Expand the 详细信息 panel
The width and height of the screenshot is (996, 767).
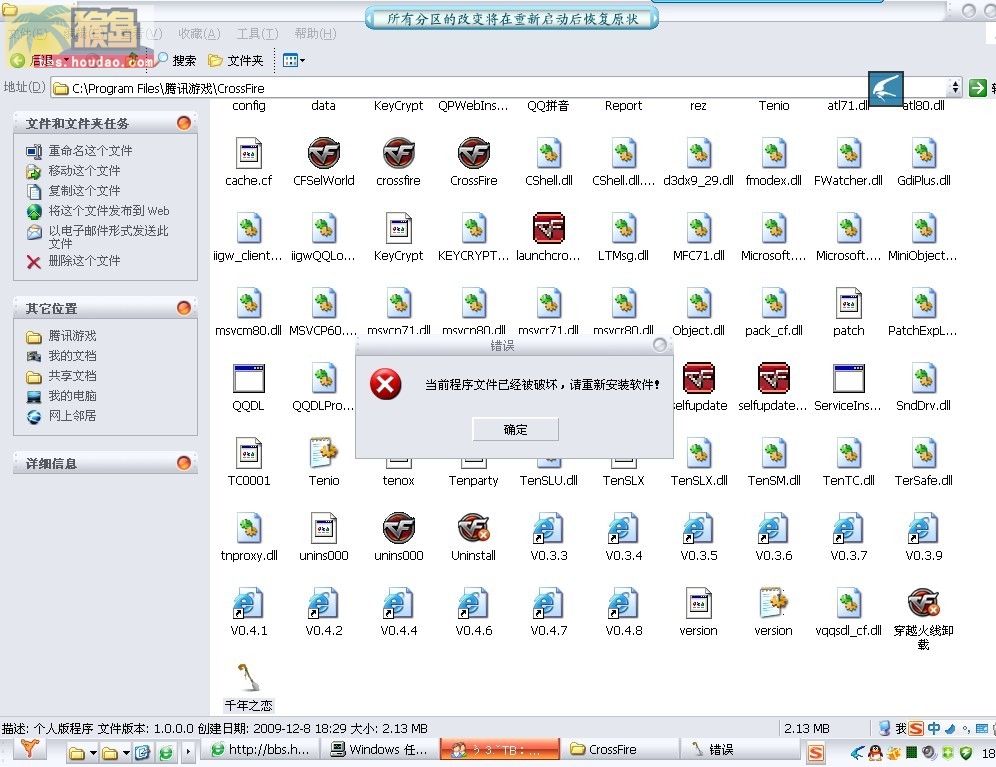[x=184, y=463]
